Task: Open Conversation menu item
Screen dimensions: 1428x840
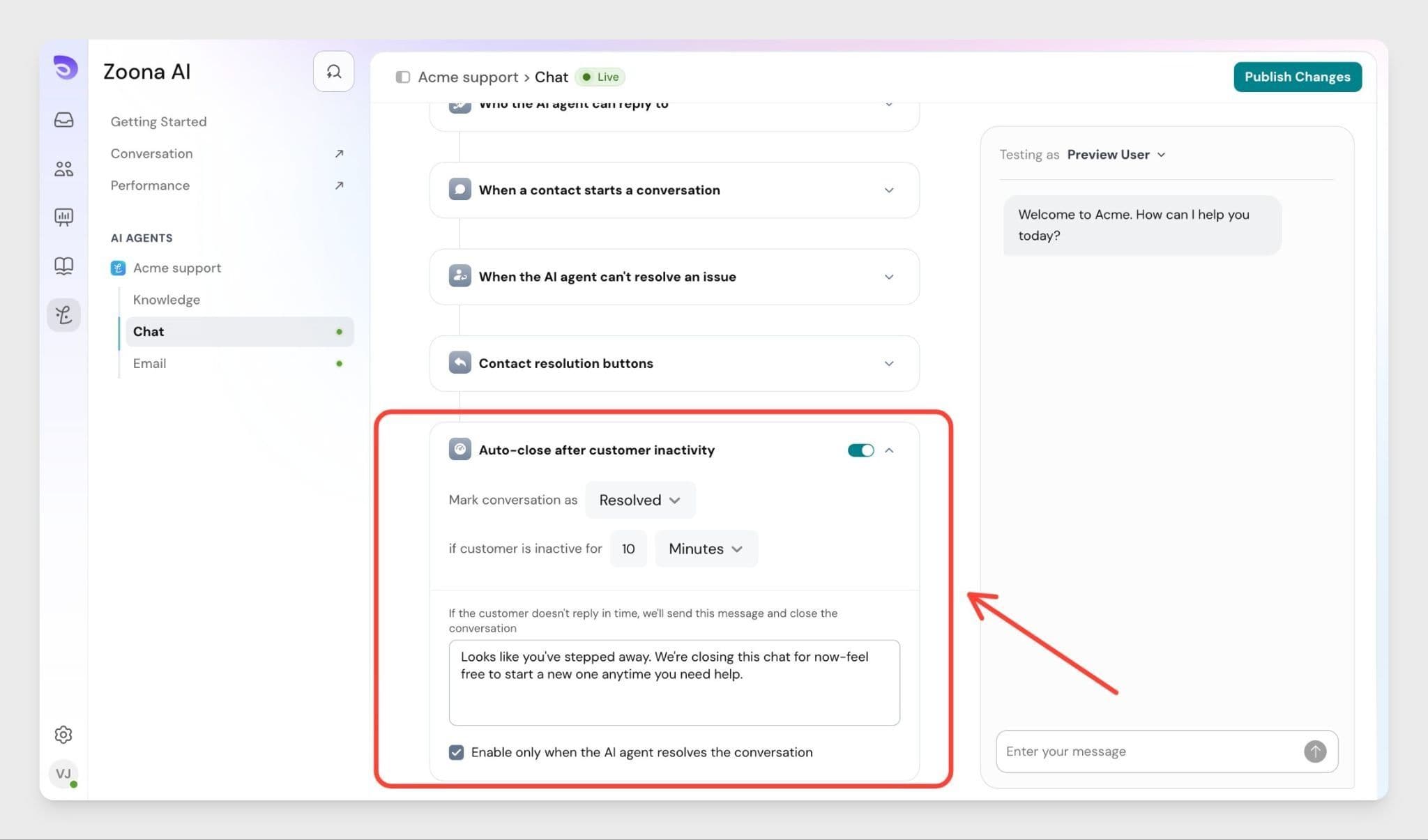Action: [x=151, y=153]
